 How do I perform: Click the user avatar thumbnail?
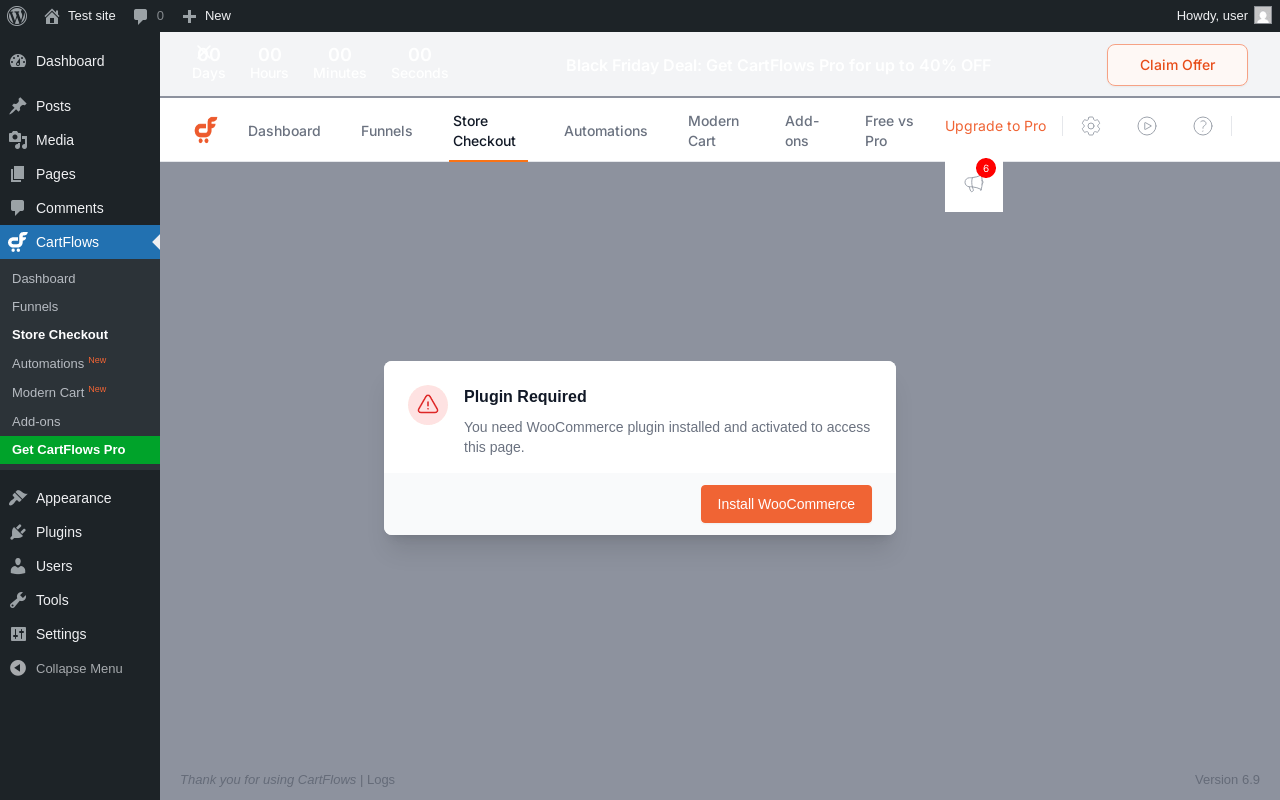[x=1263, y=15]
